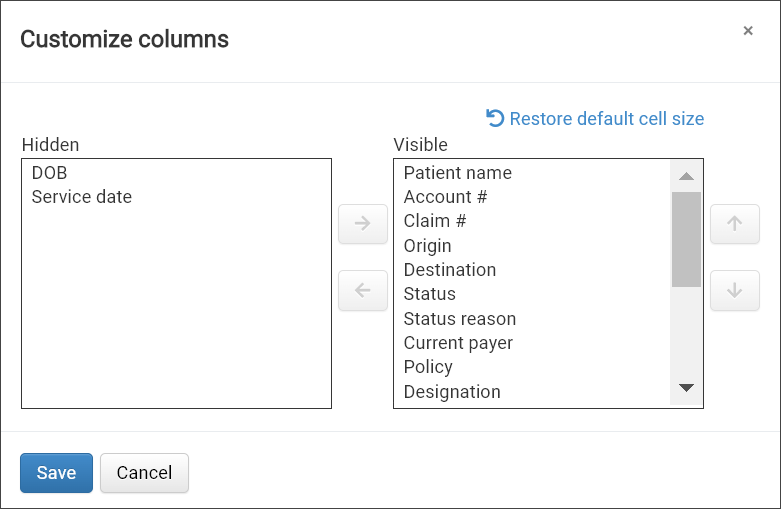Image resolution: width=781 pixels, height=509 pixels.
Task: Pick Status reason in Visible columns
Action: 459,319
